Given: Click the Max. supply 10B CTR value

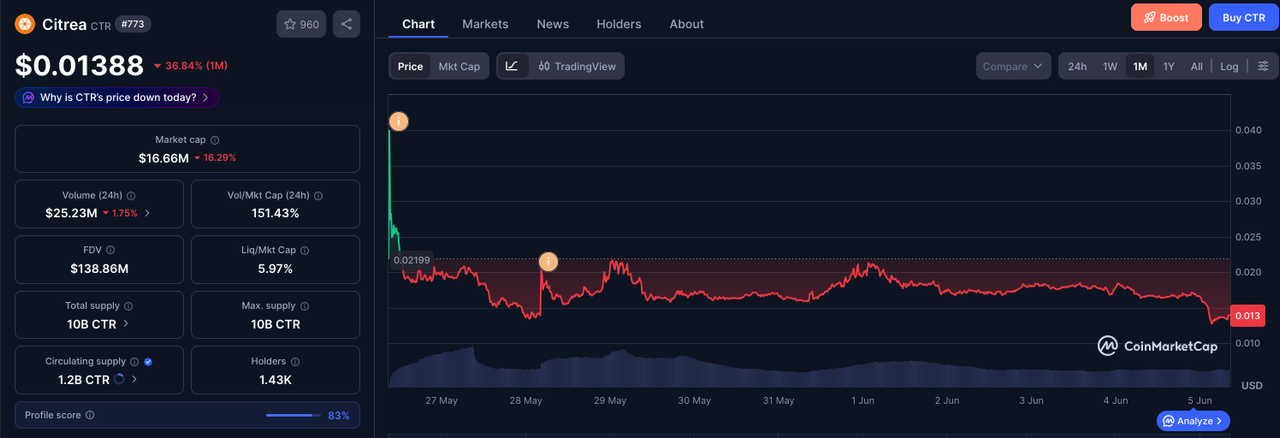Looking at the screenshot, I should (275, 324).
